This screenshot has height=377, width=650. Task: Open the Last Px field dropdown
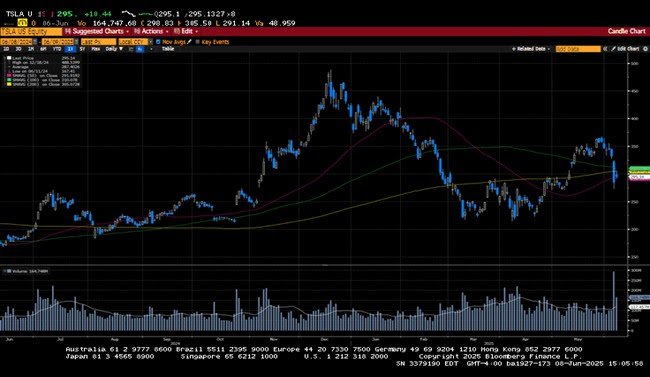[99, 42]
